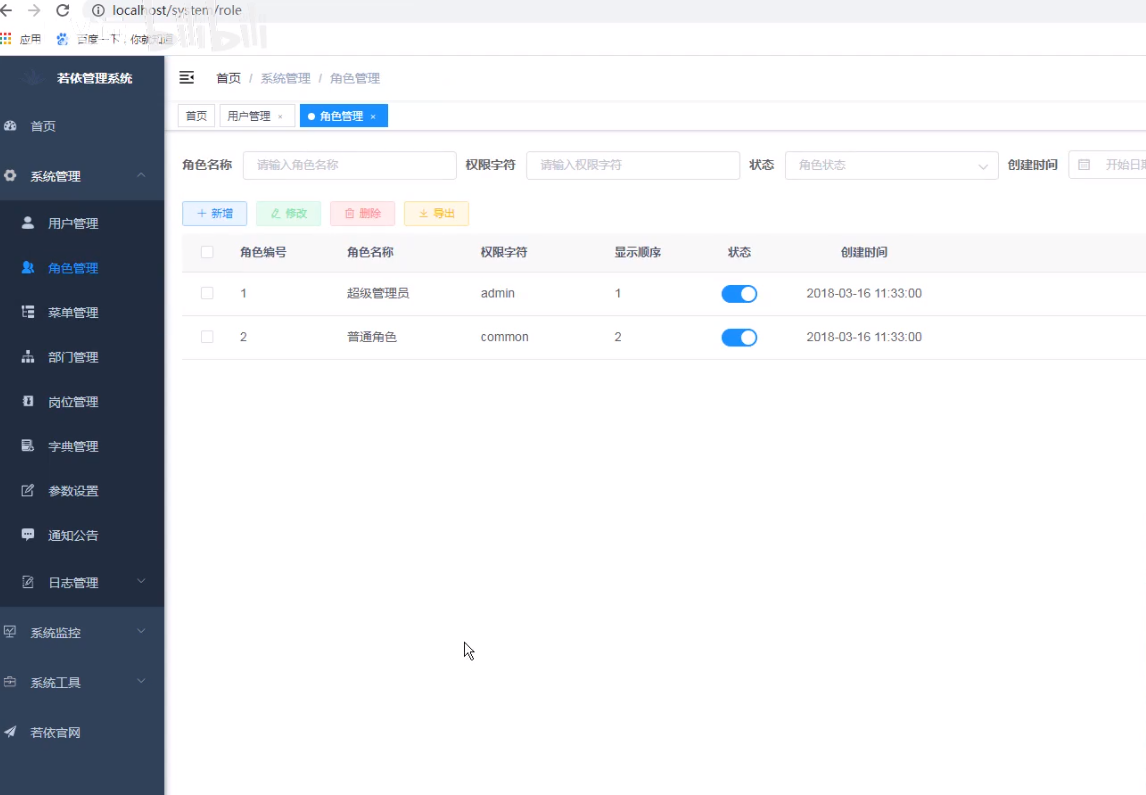Click the 导出 export button
The width and height of the screenshot is (1146, 795).
[436, 213]
